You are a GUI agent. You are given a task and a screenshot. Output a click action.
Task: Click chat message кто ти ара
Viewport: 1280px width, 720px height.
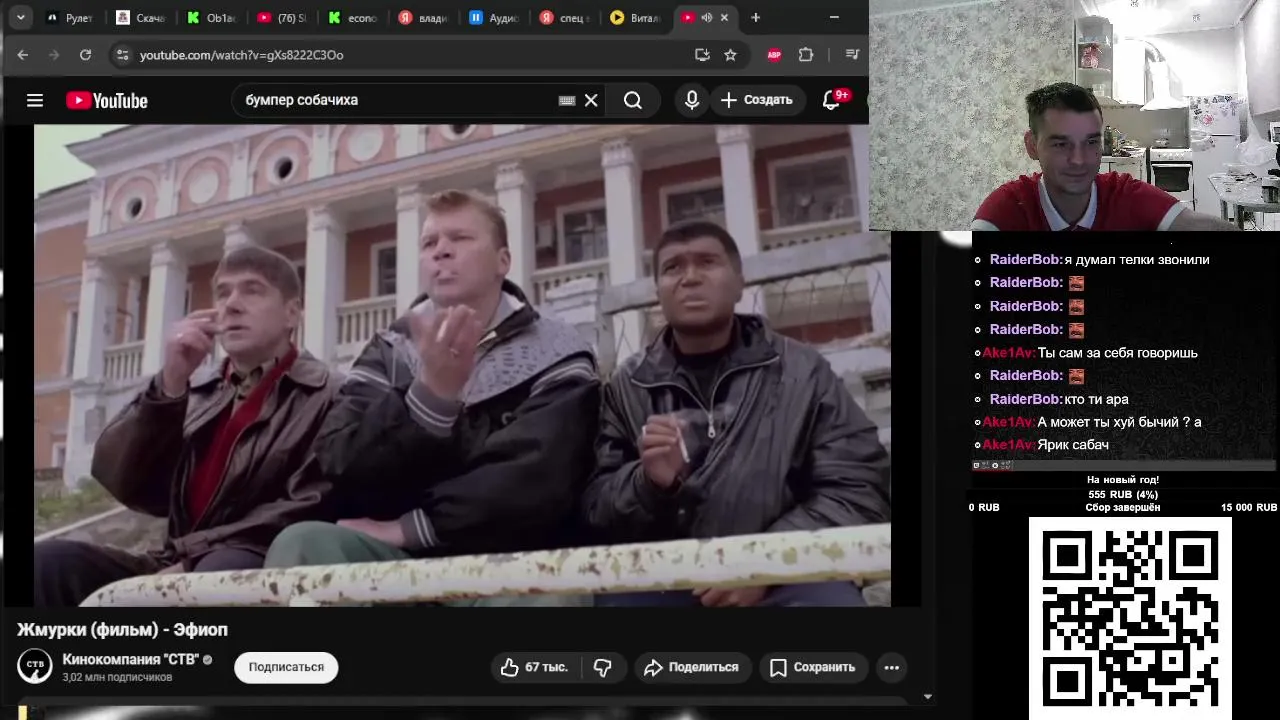tap(1096, 399)
